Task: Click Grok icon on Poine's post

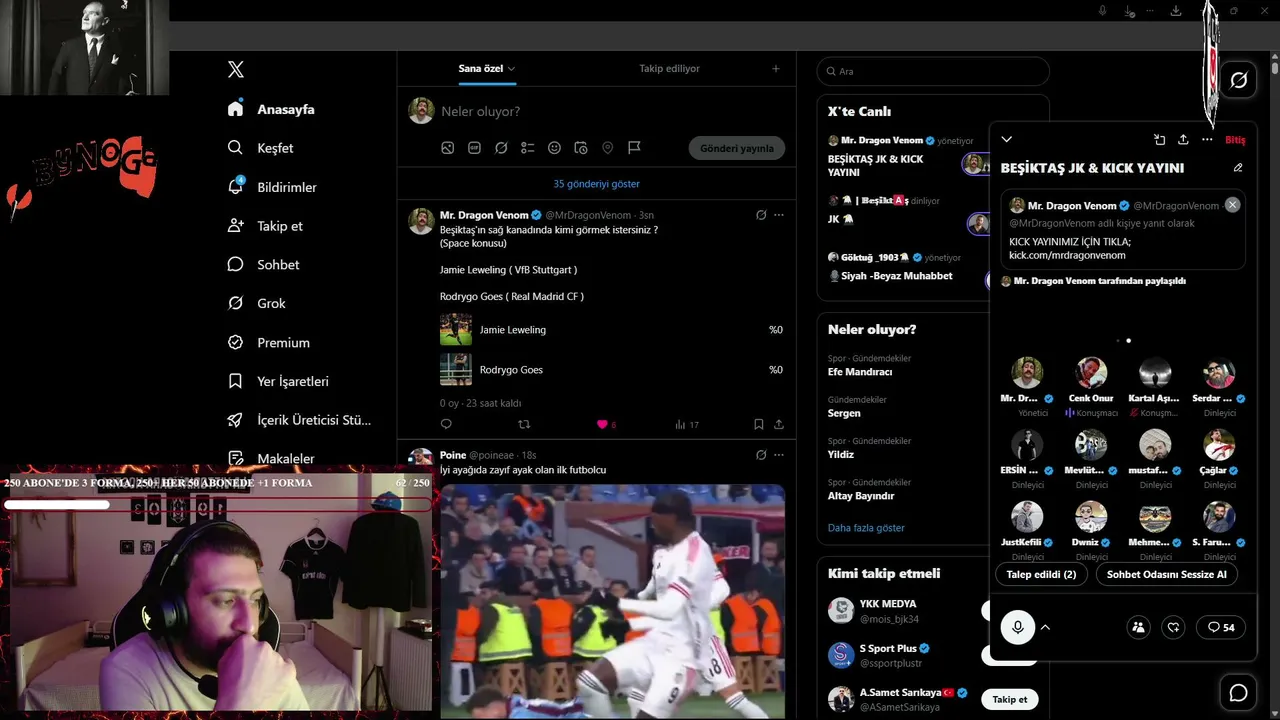Action: tap(761, 455)
